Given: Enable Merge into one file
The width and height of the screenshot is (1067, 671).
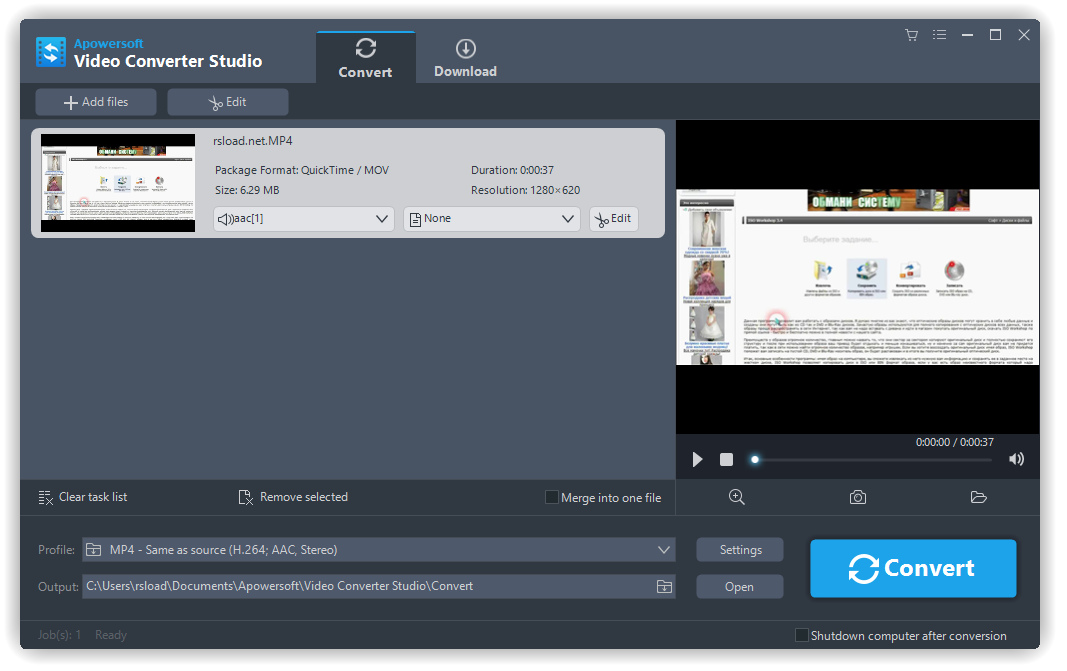Looking at the screenshot, I should pos(551,497).
